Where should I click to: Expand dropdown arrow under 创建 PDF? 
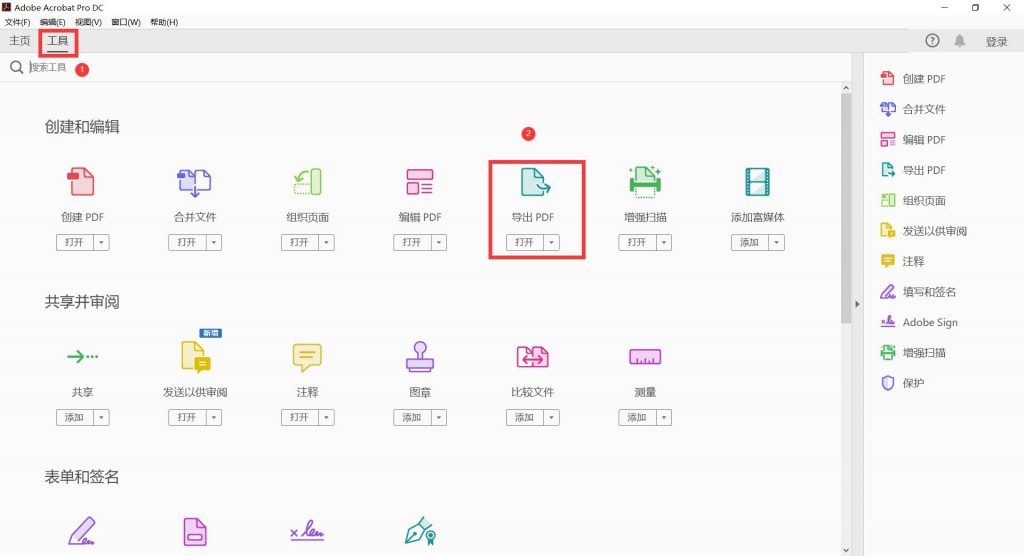(x=101, y=242)
